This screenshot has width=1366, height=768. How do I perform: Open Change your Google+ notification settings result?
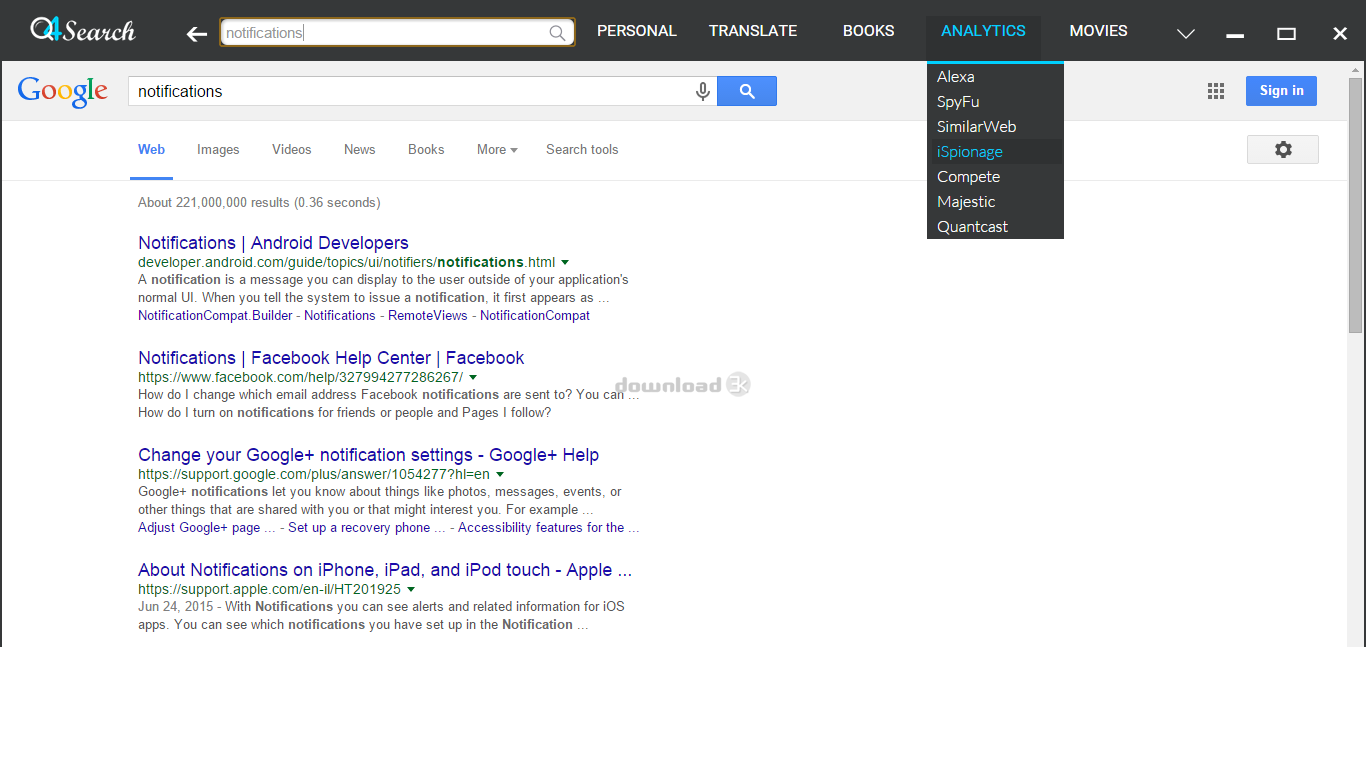[x=368, y=455]
